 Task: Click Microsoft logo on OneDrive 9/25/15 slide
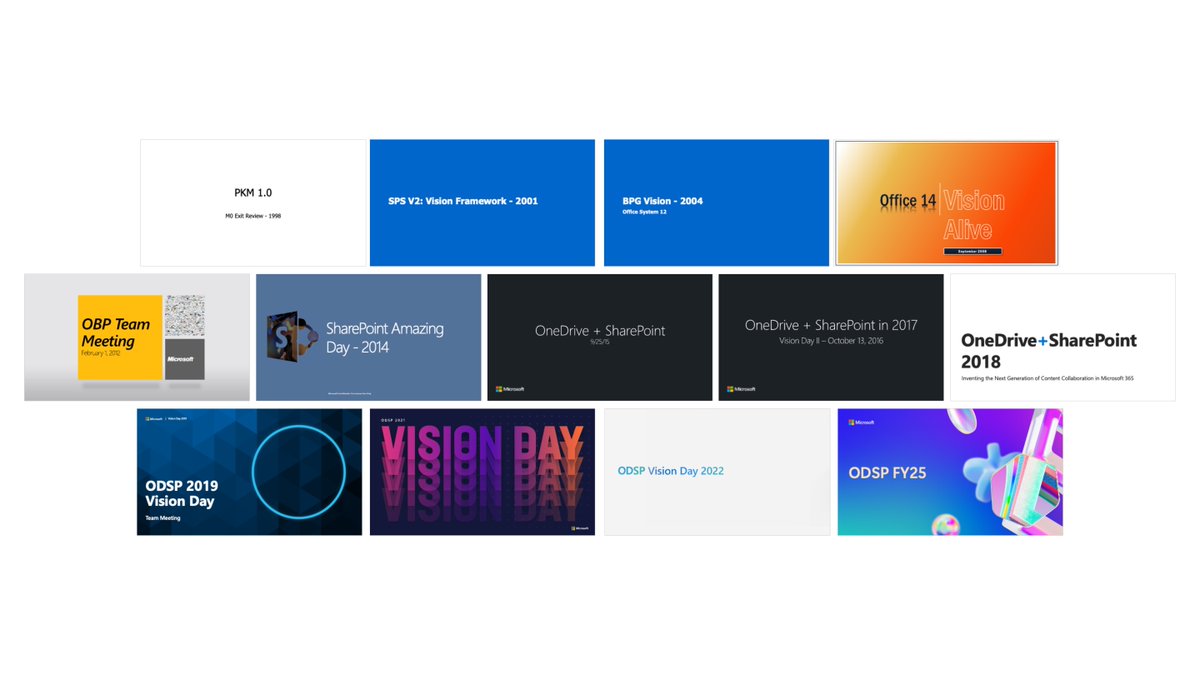(x=510, y=389)
